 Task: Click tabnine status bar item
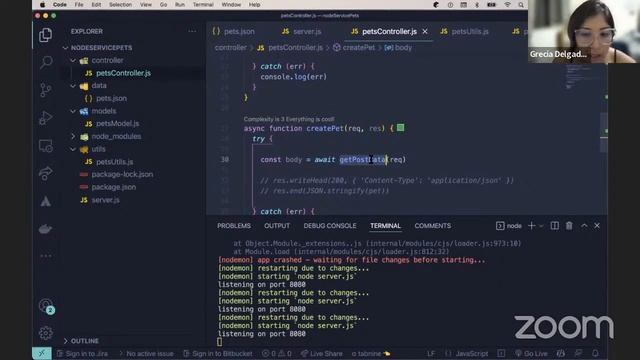tap(371, 353)
